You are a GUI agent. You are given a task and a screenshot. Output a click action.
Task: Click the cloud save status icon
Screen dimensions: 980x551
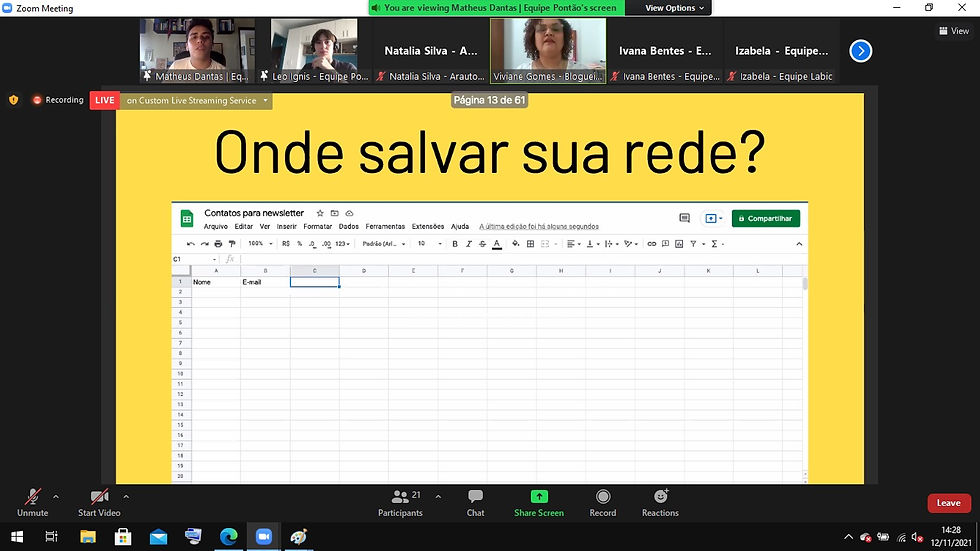(x=349, y=213)
